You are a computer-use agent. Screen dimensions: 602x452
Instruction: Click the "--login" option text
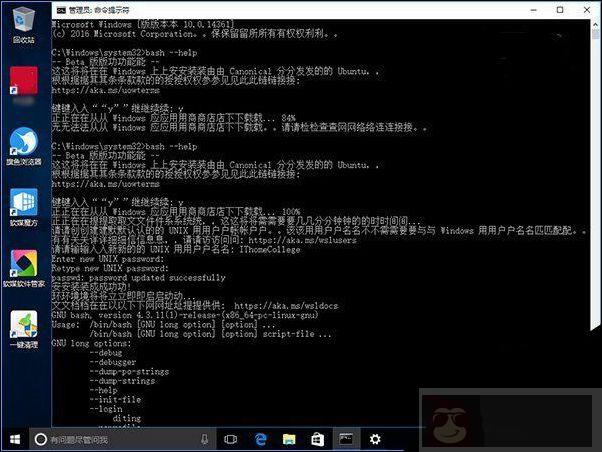click(x=106, y=409)
